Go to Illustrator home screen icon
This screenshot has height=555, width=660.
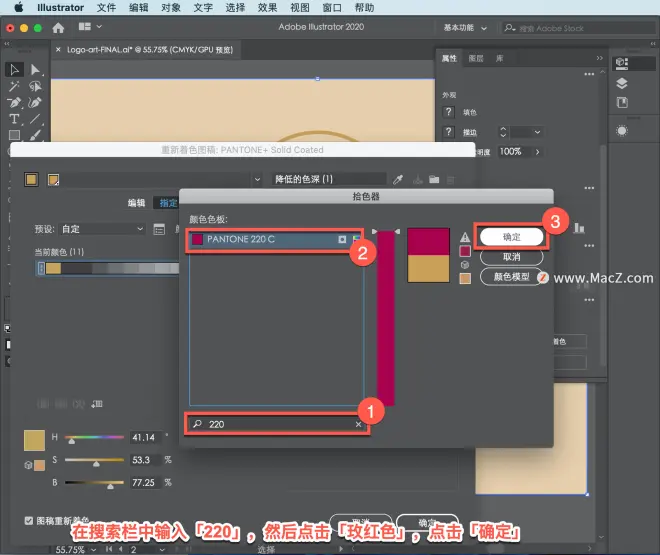pyautogui.click(x=58, y=28)
